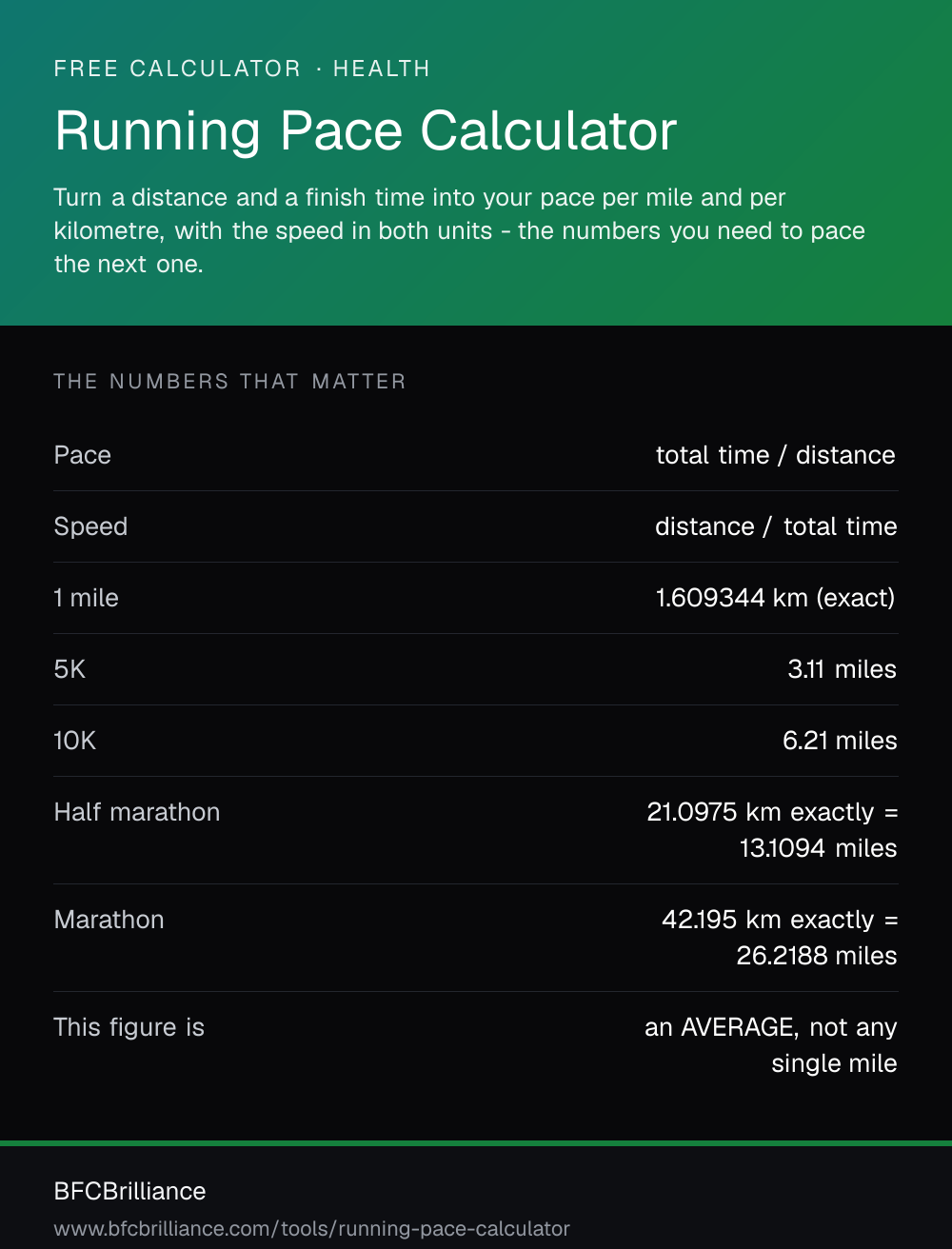Select the 5K row label
The image size is (952, 1249).
[69, 669]
